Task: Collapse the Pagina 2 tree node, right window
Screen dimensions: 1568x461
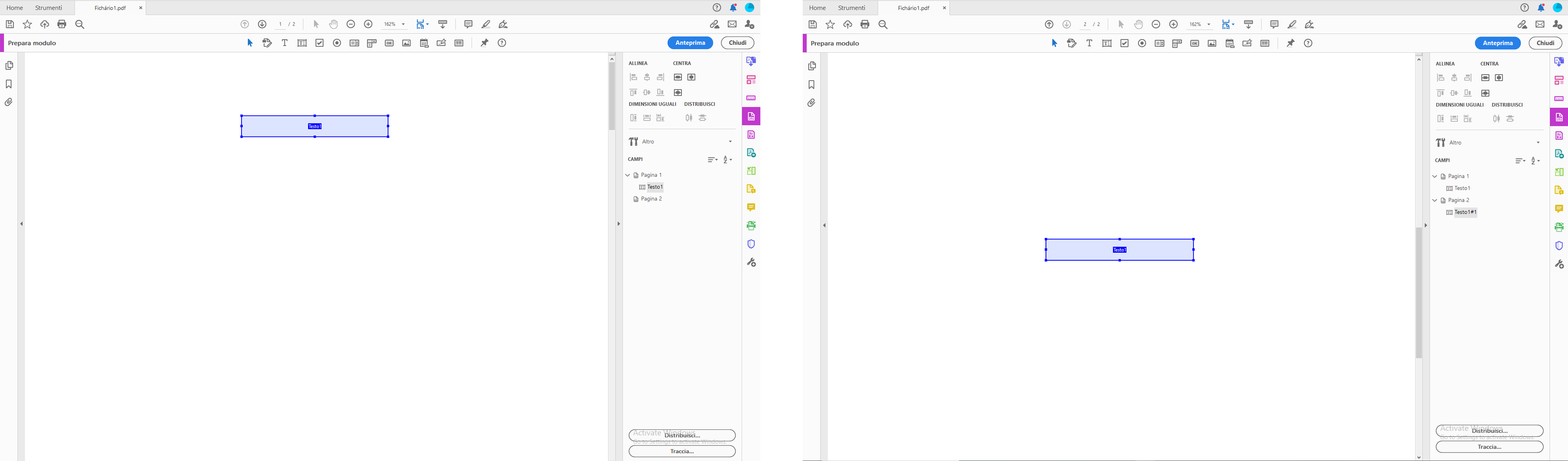Action: pyautogui.click(x=1435, y=200)
